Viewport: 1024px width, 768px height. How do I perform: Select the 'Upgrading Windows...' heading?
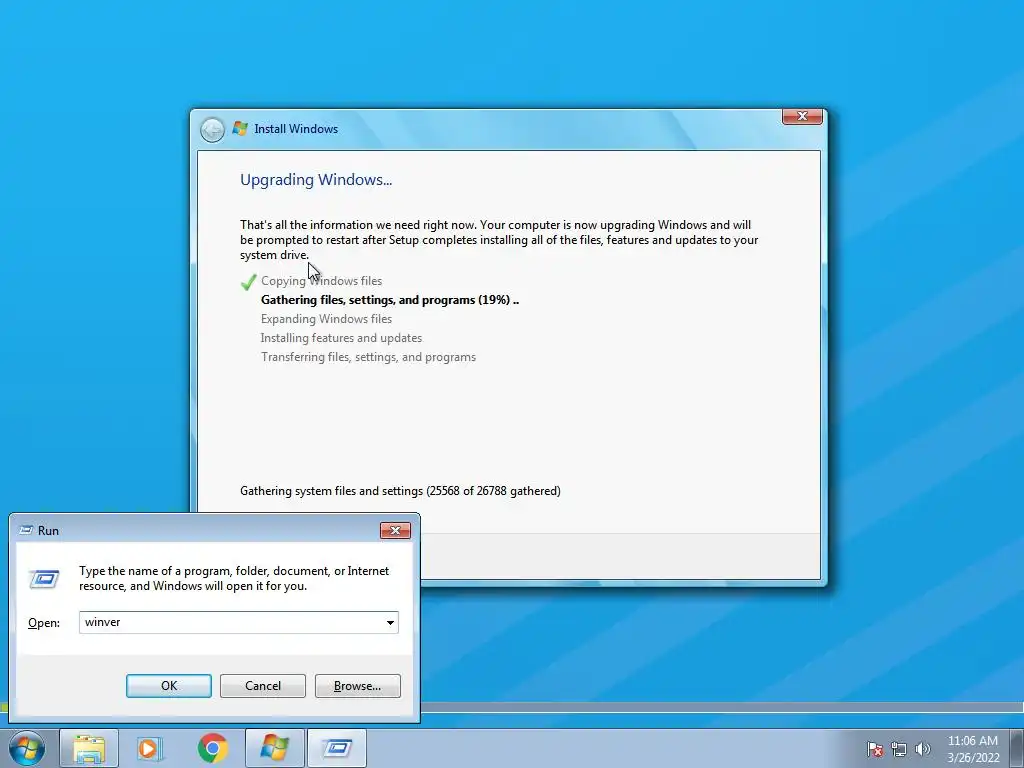point(316,180)
